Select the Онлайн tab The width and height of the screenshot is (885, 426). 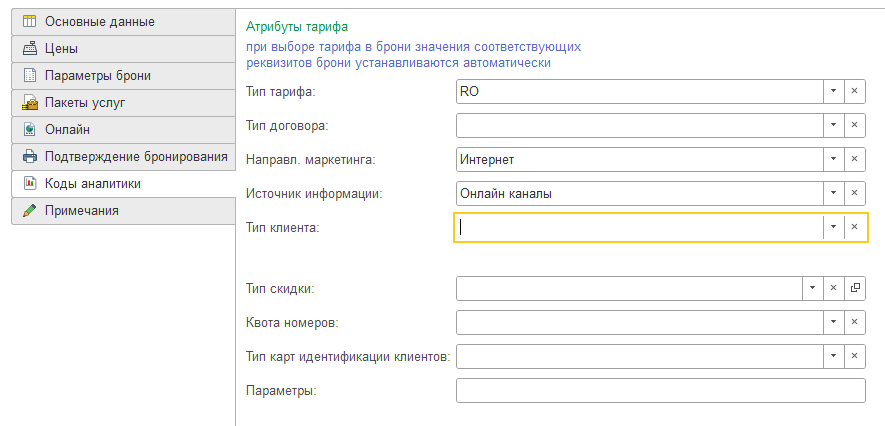click(123, 130)
